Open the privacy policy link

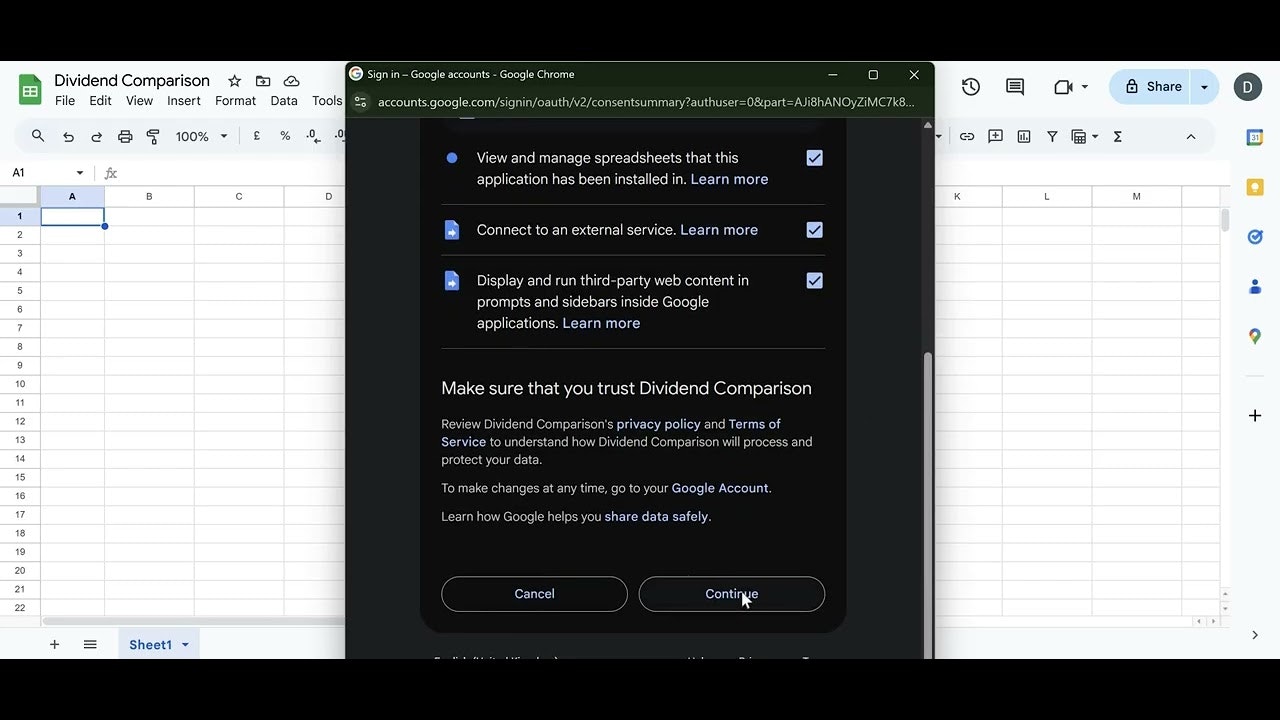[x=659, y=424]
